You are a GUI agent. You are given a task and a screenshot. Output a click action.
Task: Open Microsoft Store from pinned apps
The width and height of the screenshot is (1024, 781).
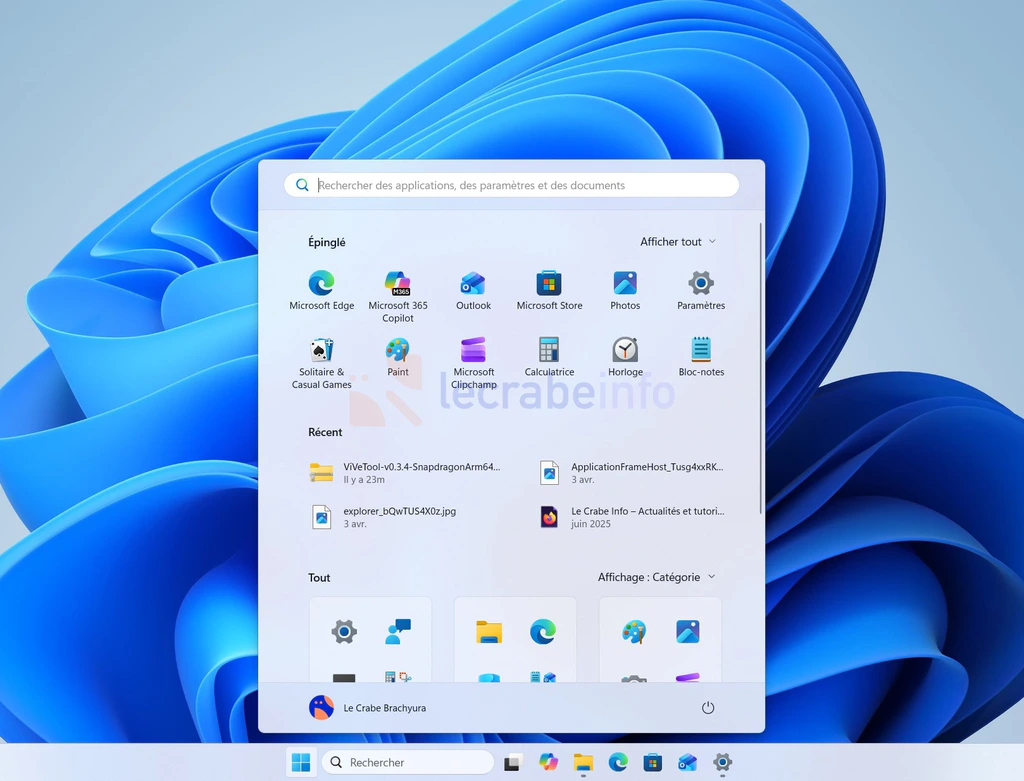(549, 291)
